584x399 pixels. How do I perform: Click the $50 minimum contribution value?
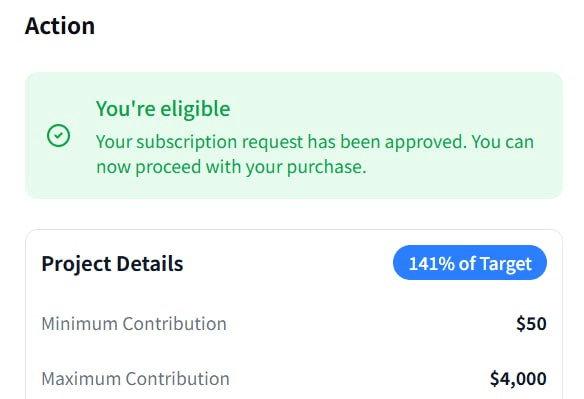(531, 323)
